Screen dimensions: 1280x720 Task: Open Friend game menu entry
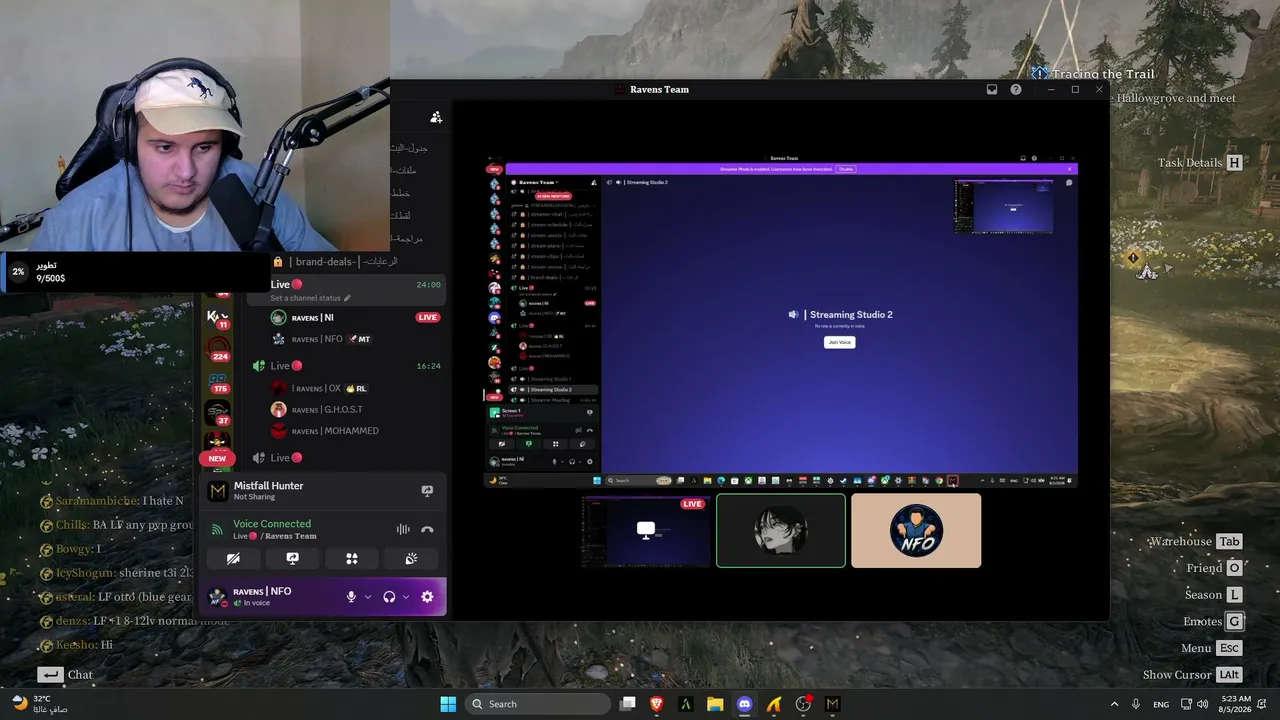tap(1214, 568)
